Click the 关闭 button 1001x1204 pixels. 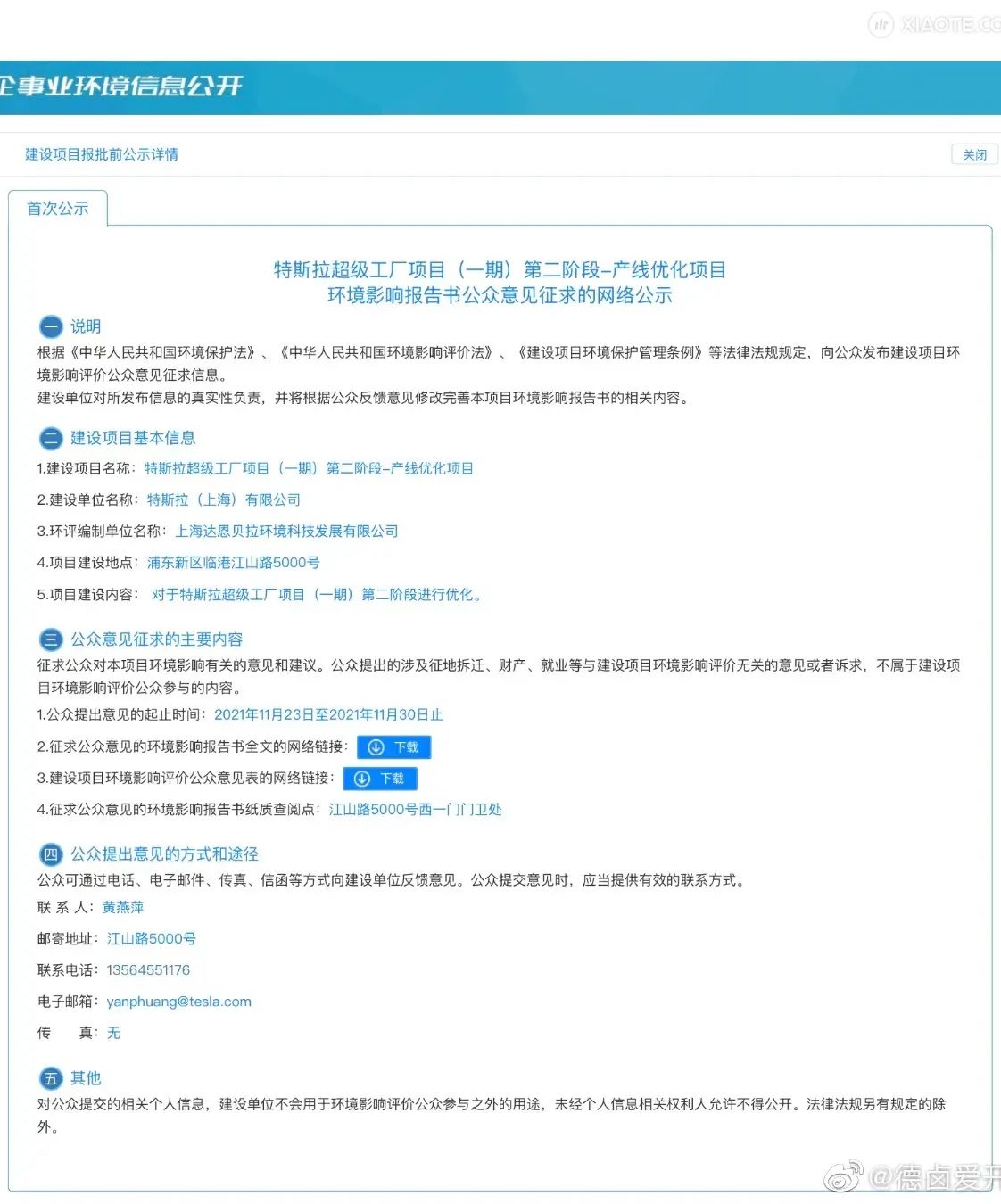[x=974, y=154]
